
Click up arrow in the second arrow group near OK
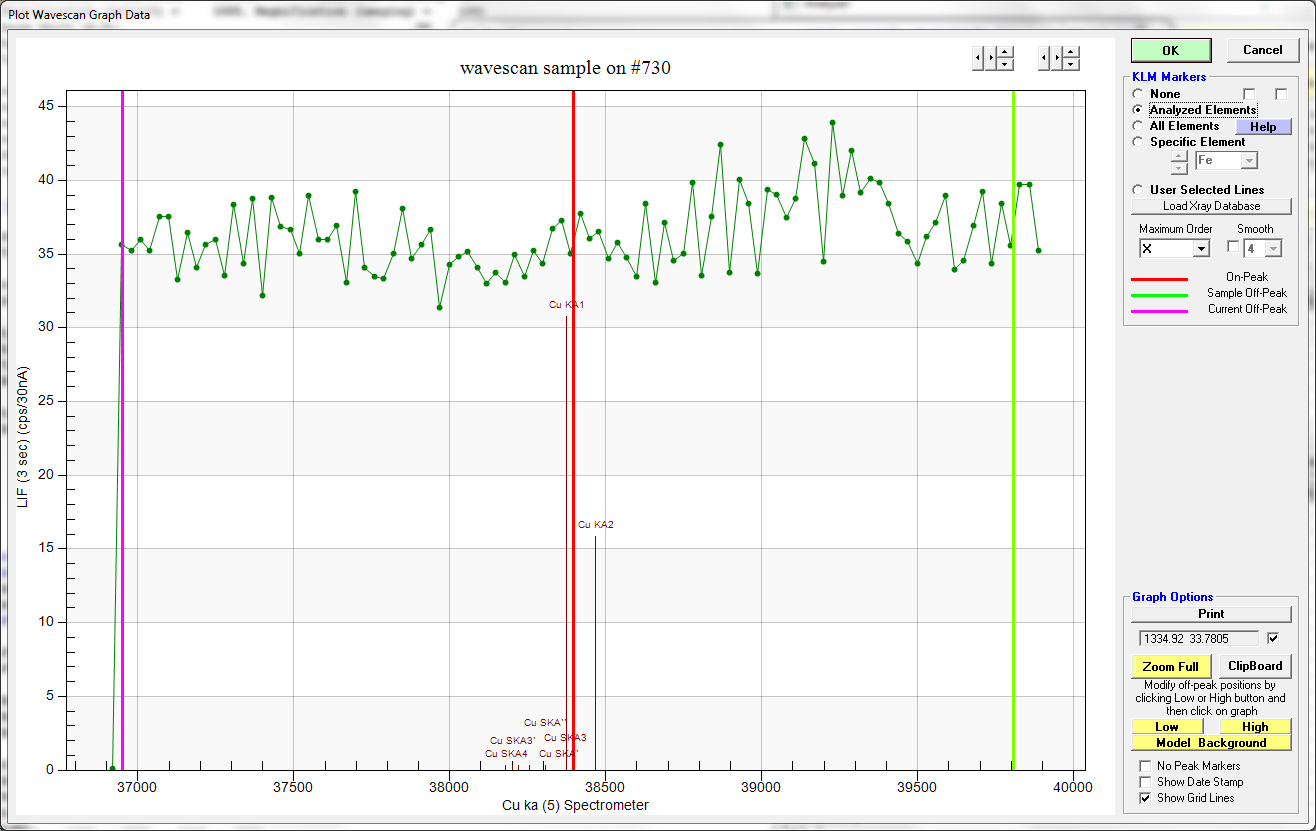(1072, 53)
